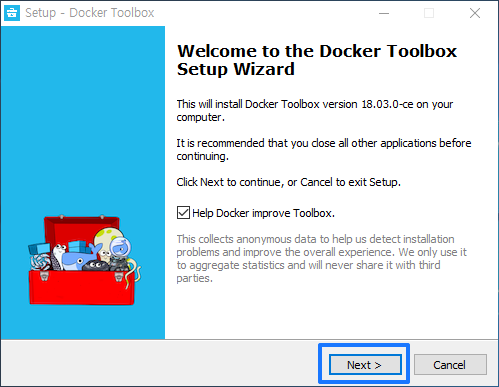Image resolution: width=499 pixels, height=387 pixels.
Task: Click the 'Help Docker improve Toolbox.' label text
Action: pos(263,213)
